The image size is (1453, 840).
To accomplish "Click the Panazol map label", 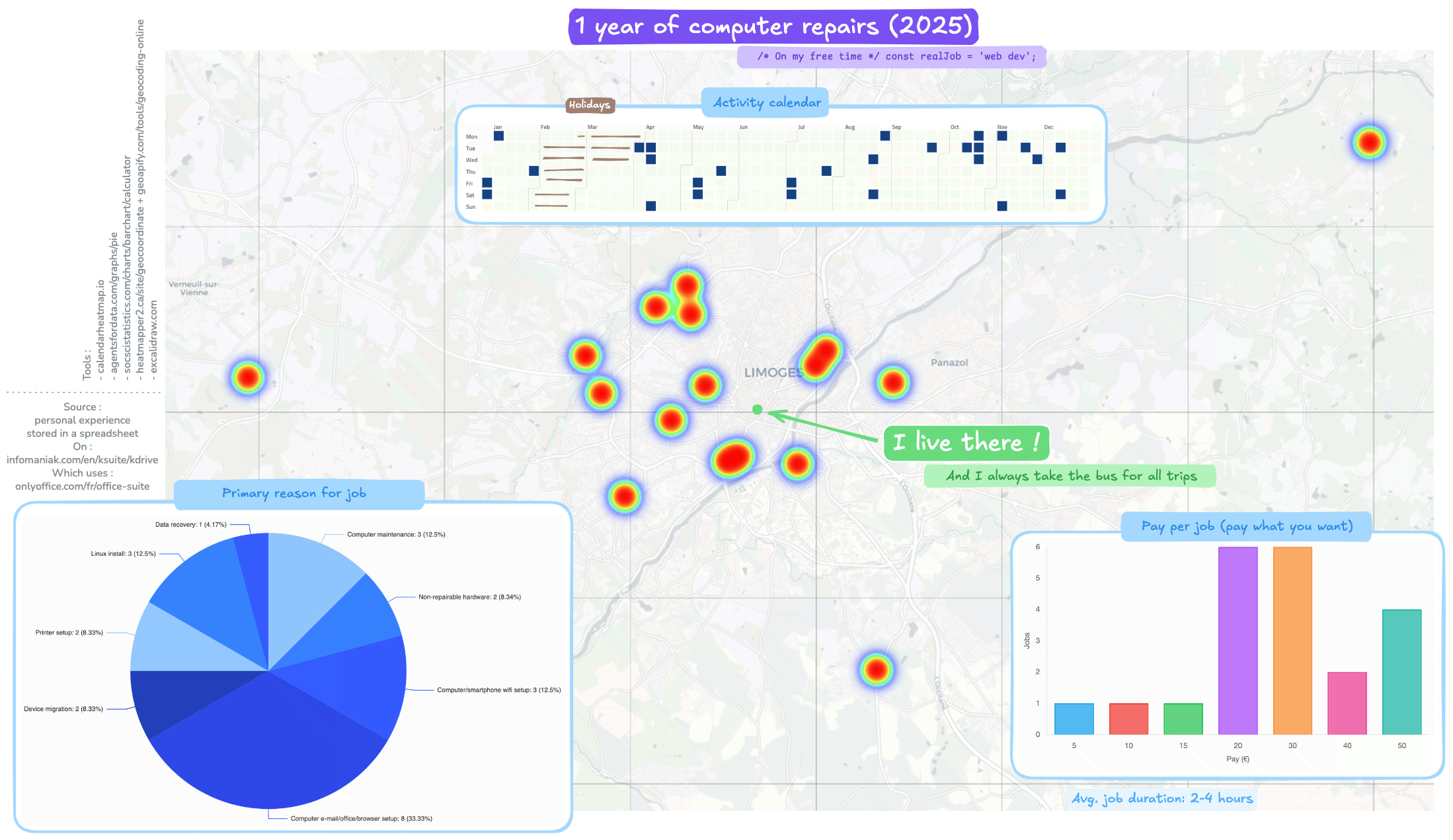I will [949, 362].
